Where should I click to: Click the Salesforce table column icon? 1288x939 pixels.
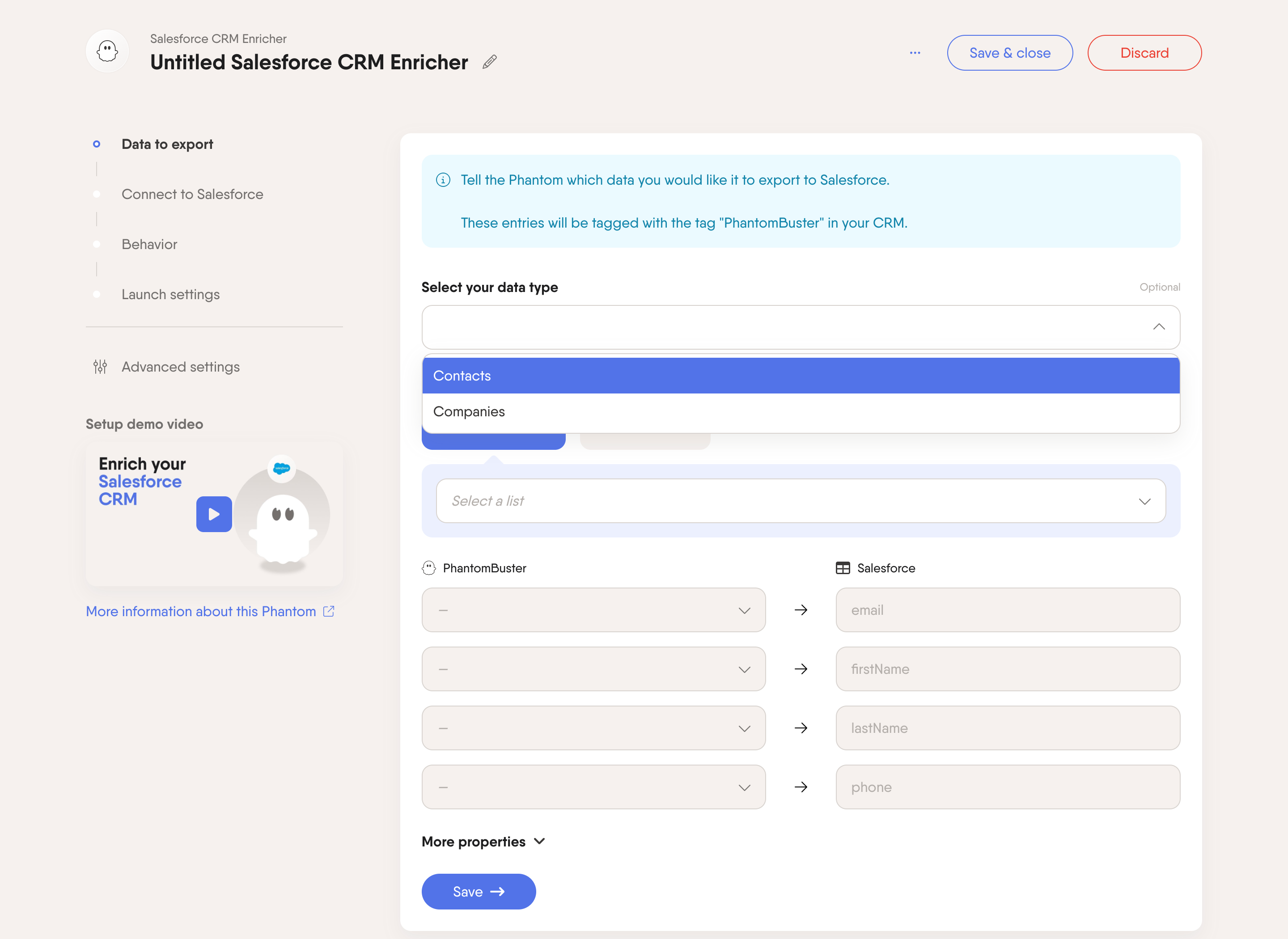tap(843, 568)
